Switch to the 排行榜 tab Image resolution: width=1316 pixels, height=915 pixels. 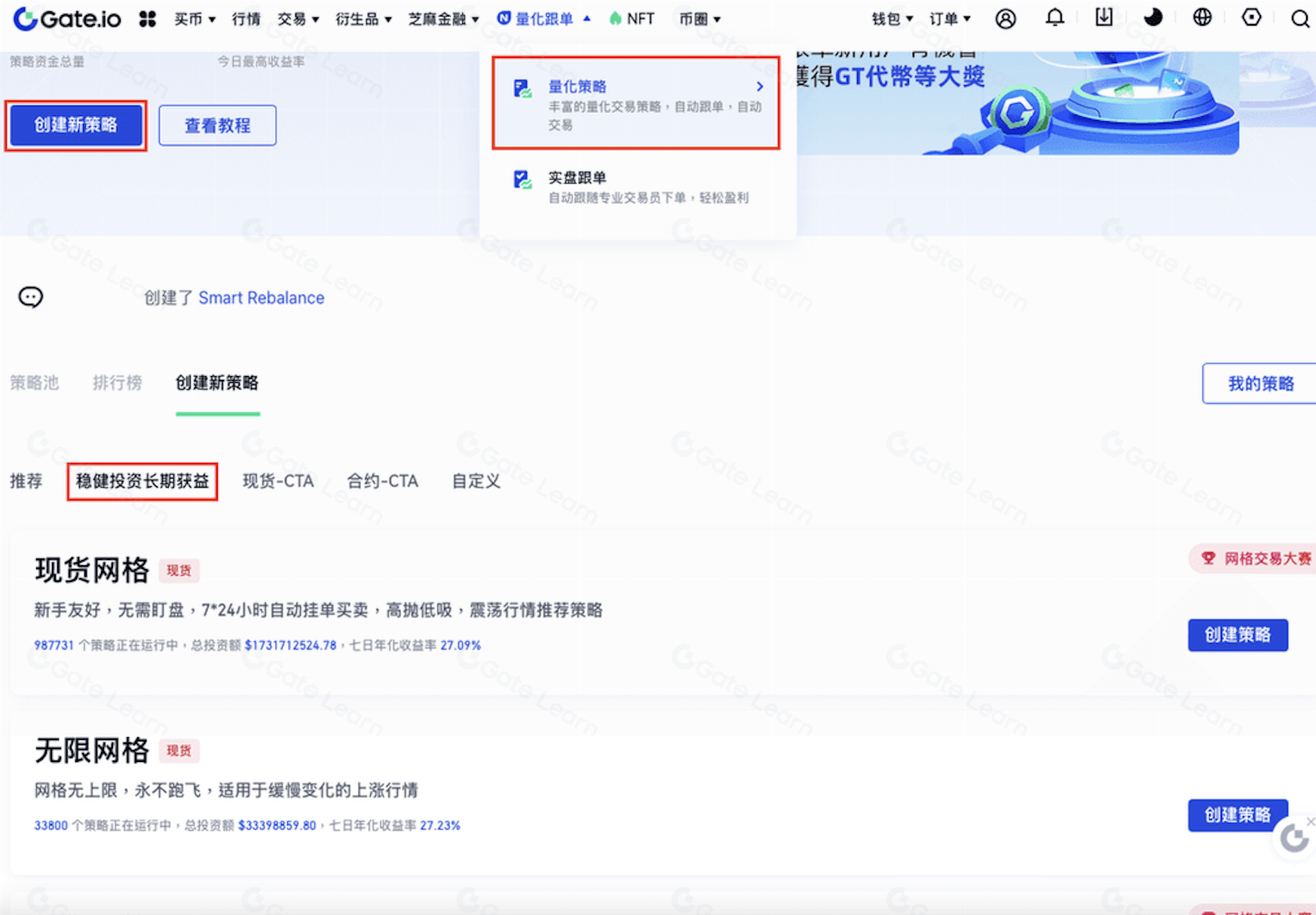pos(118,383)
